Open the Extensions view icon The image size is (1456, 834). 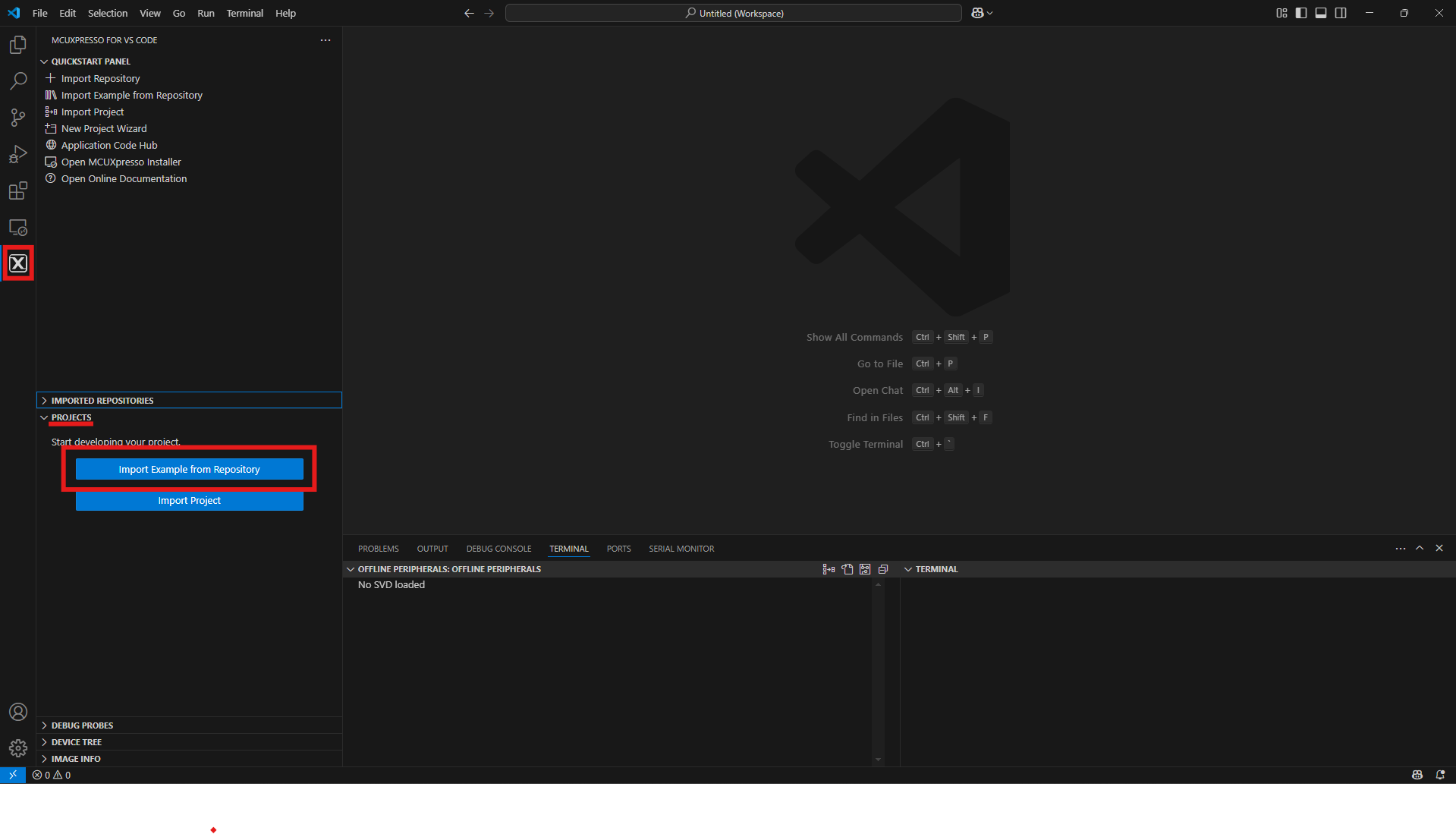point(18,190)
